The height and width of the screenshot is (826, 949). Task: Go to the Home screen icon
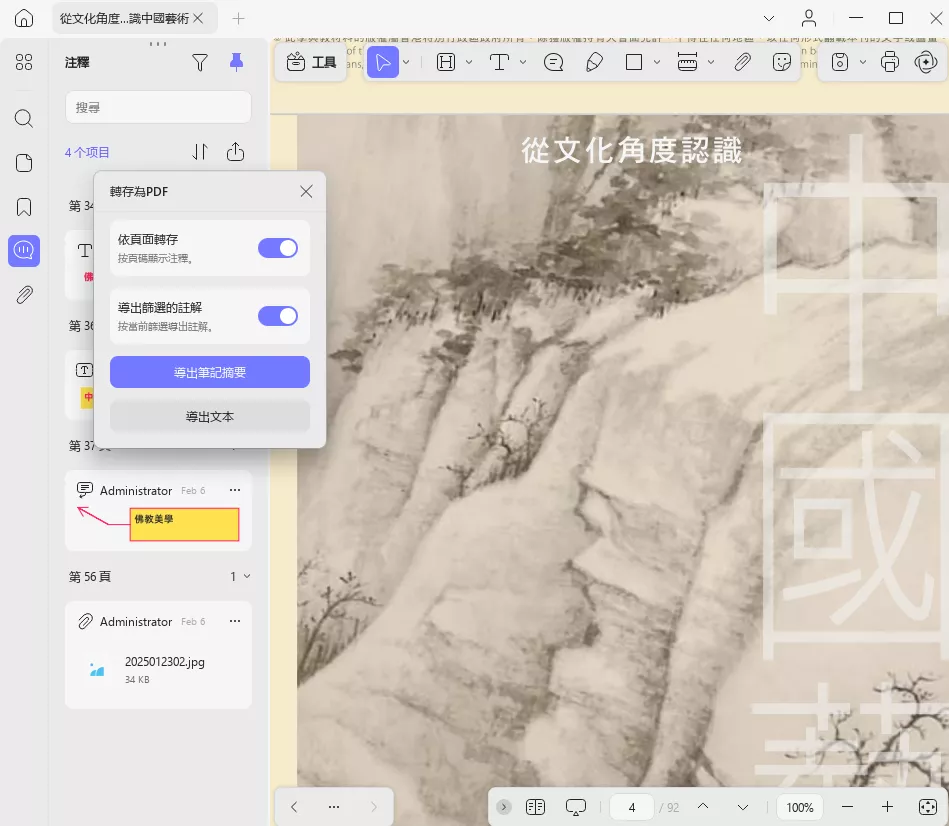(24, 18)
